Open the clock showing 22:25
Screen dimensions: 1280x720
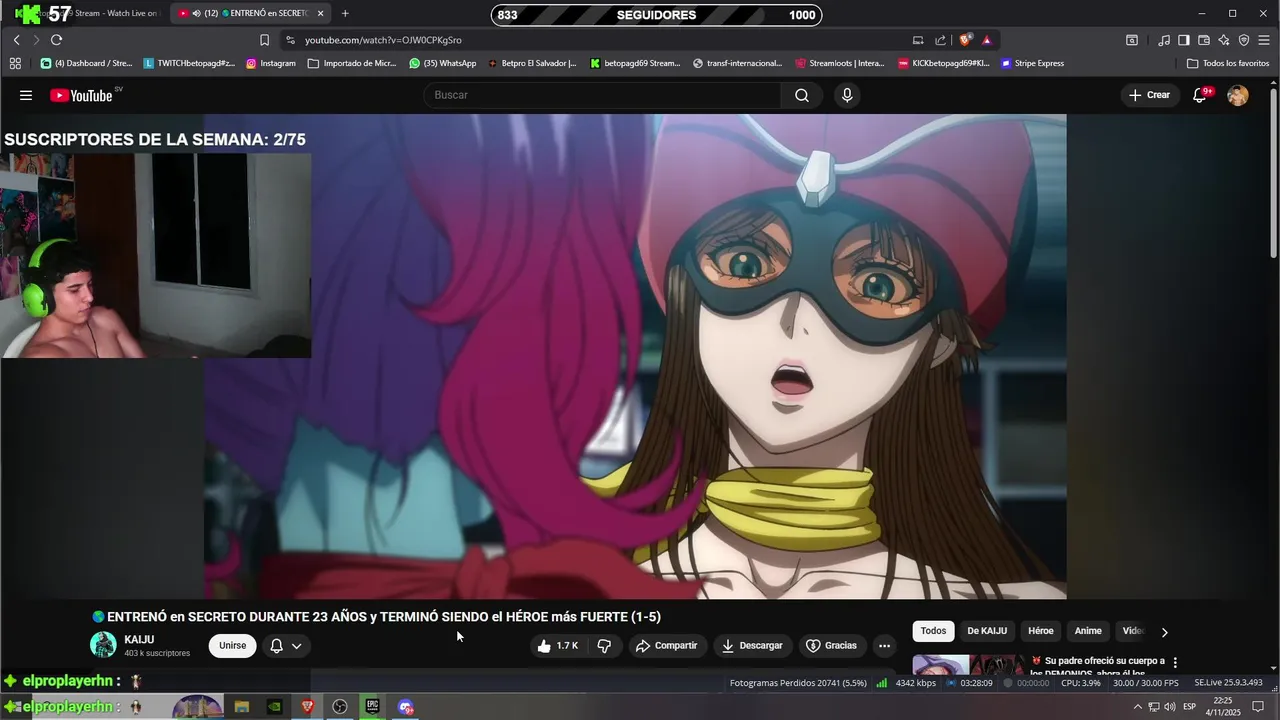tap(1222, 707)
